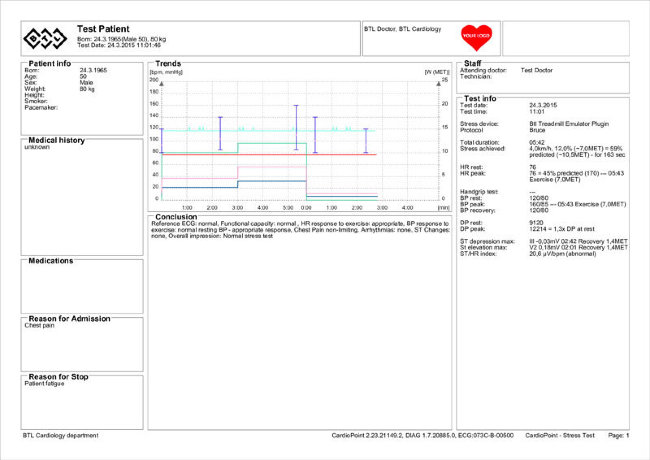Select the 'ST depression max:' label
The width and height of the screenshot is (650, 460).
pos(488,242)
